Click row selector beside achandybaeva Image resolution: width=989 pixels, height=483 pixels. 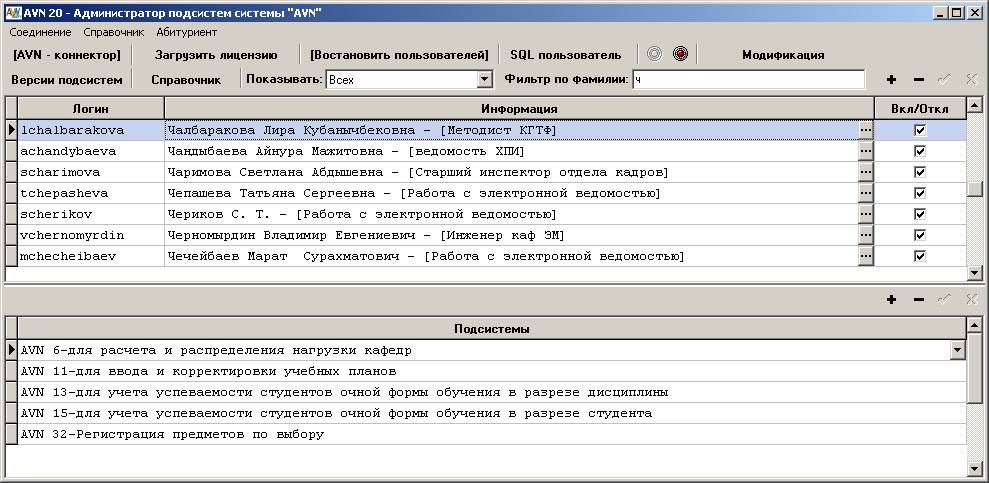tap(11, 151)
